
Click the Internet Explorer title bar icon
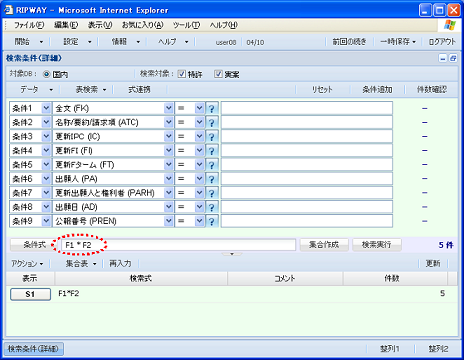(x=8, y=10)
